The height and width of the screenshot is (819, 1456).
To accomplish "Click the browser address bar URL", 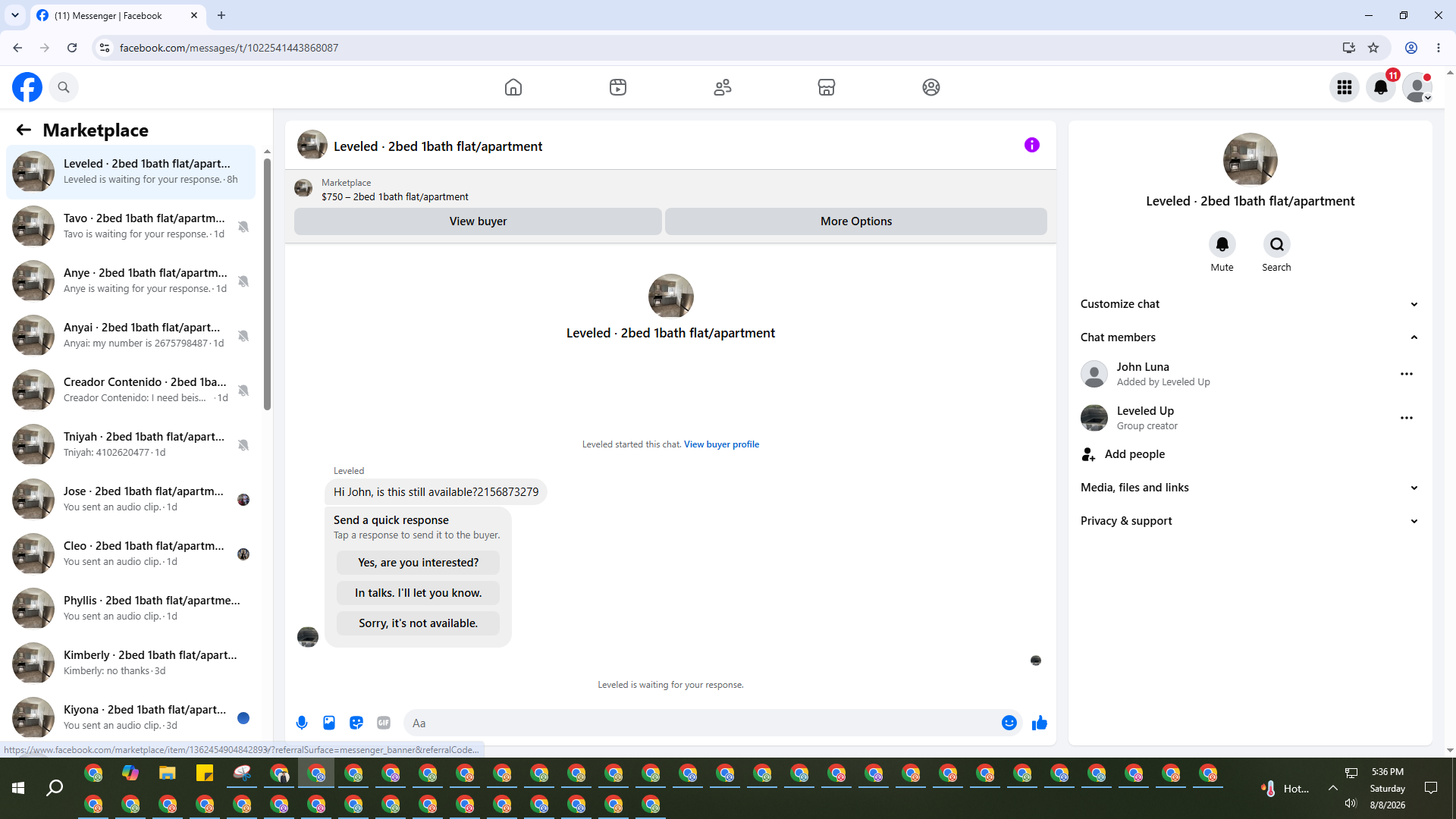I will 229,48.
